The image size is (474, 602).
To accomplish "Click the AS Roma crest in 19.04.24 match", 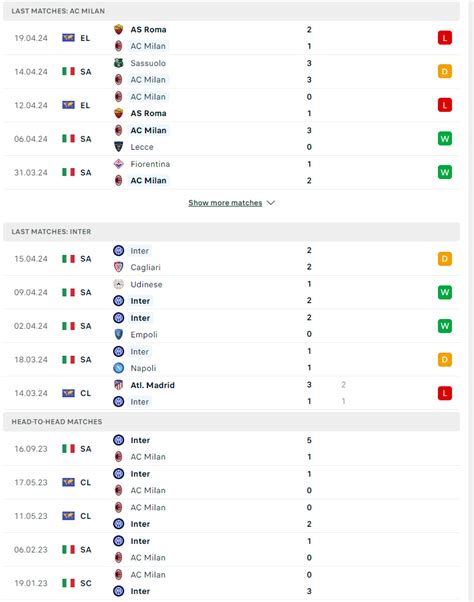I will tap(119, 29).
